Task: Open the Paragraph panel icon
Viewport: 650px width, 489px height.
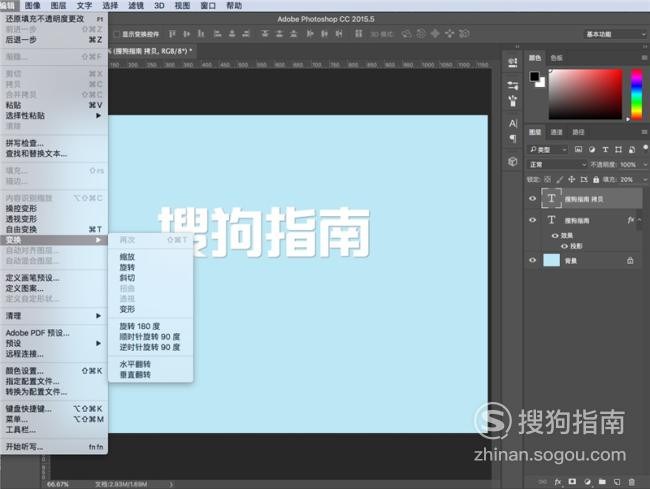Action: (513, 138)
